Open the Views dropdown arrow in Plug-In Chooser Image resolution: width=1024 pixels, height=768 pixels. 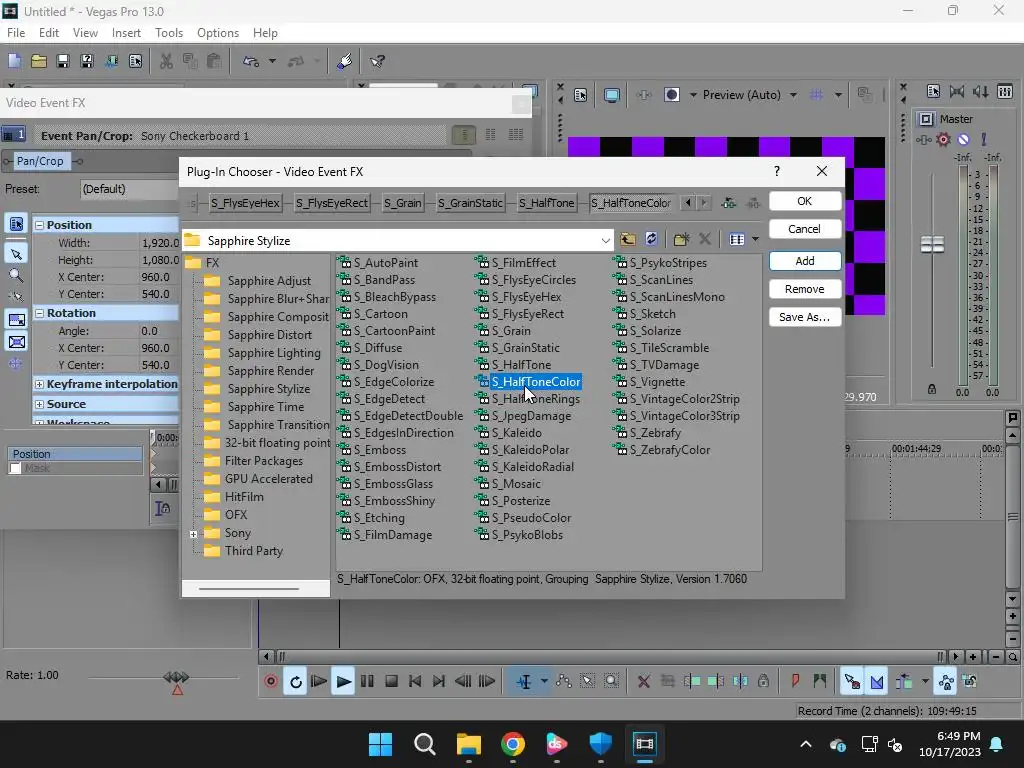point(755,239)
